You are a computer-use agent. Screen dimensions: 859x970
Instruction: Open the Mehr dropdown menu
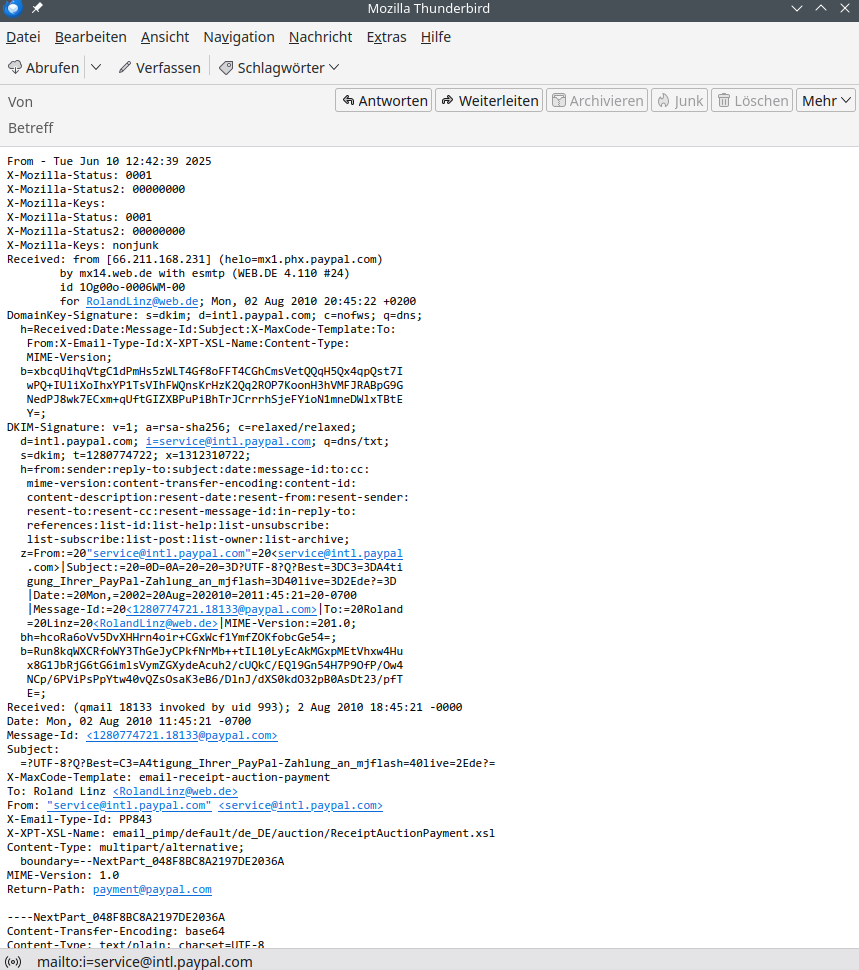pyautogui.click(x=826, y=100)
